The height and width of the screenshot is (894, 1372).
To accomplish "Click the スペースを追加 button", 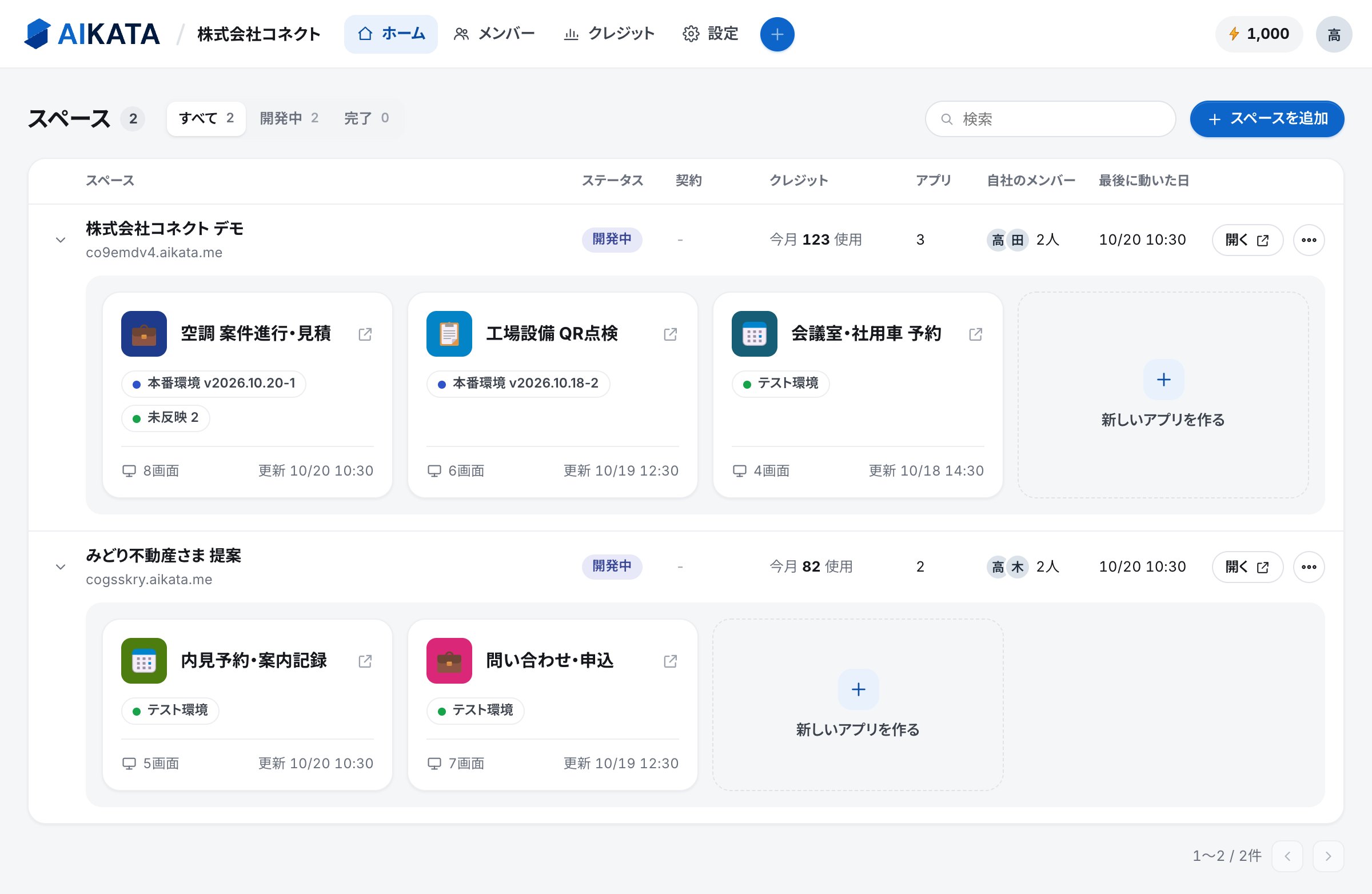I will point(1267,119).
